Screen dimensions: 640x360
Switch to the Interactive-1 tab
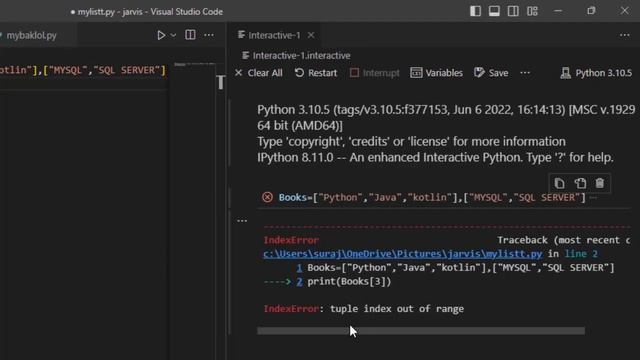274,35
